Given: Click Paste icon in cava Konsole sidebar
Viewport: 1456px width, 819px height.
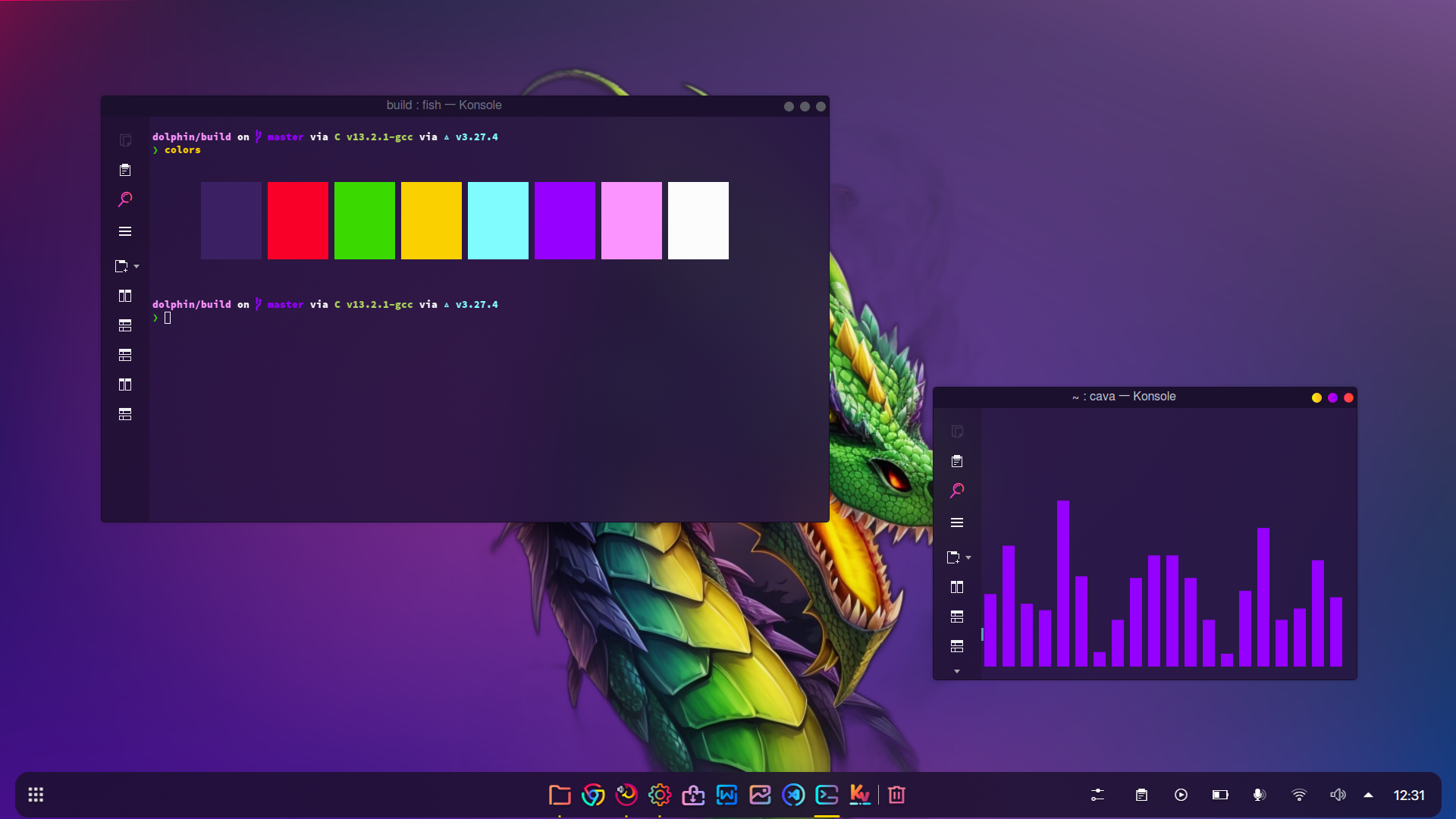Looking at the screenshot, I should click(x=957, y=461).
